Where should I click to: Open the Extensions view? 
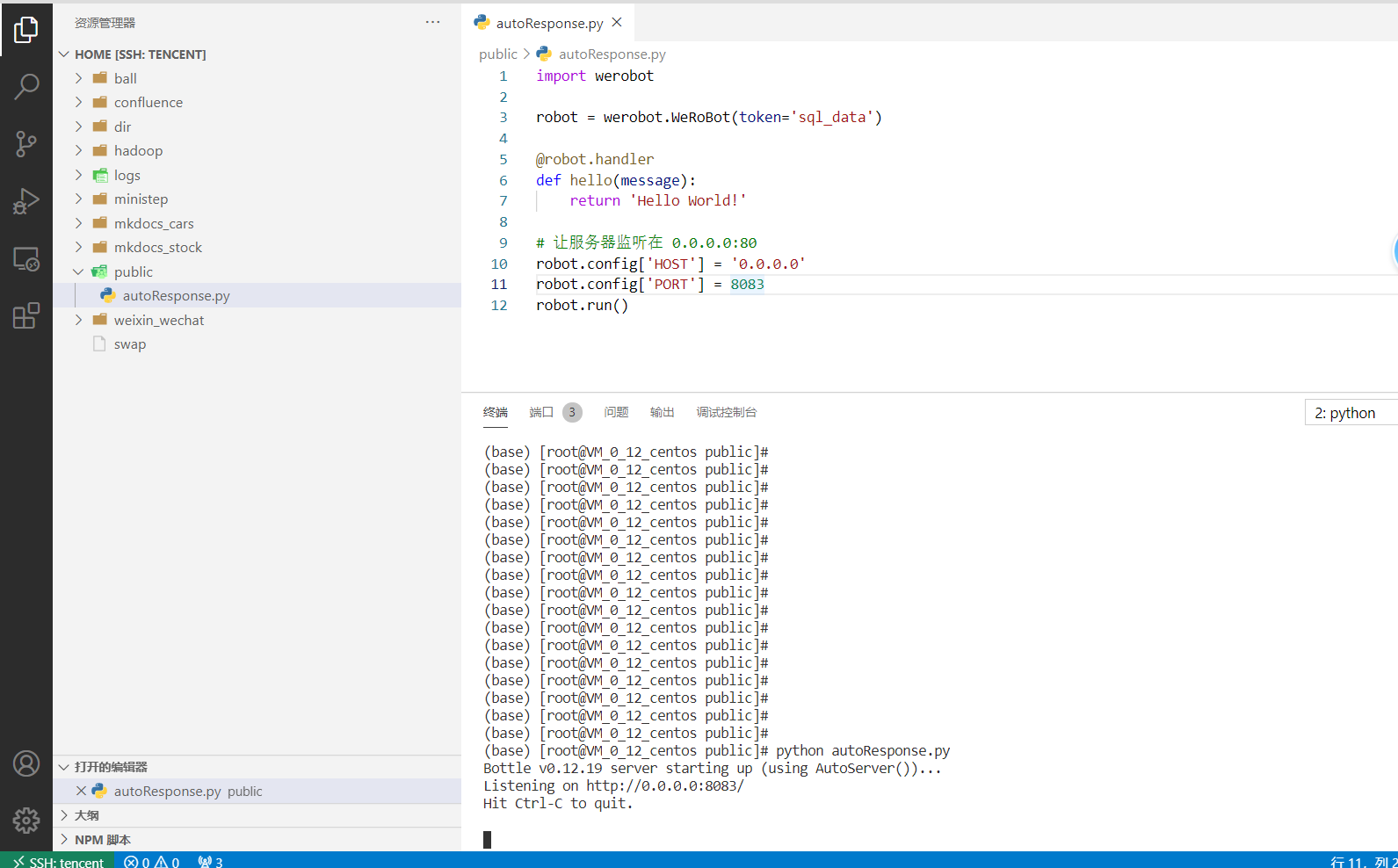pos(26,315)
